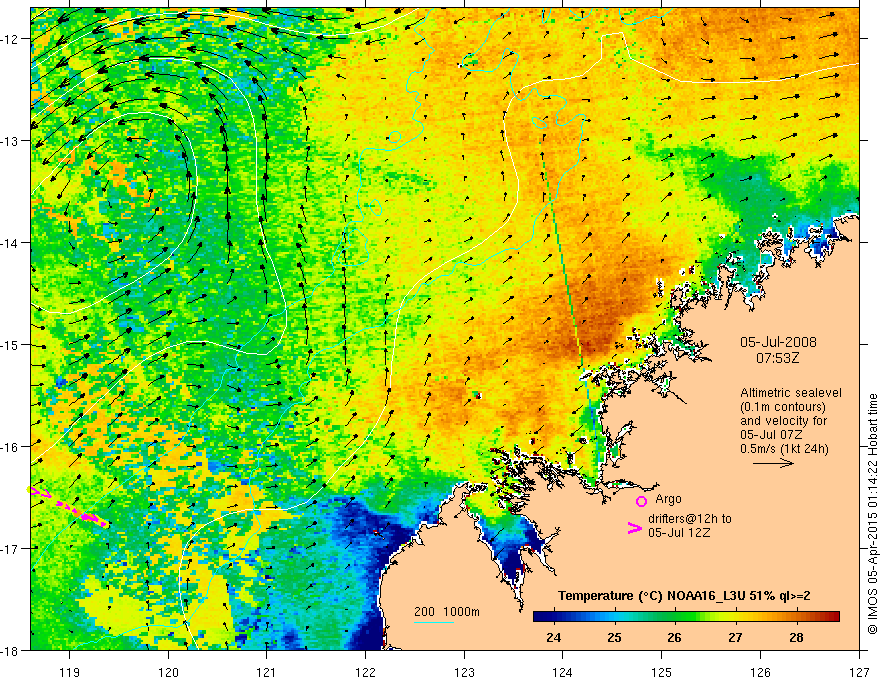Click longitude axis label 123
The width and height of the screenshot is (880, 680).
tap(464, 672)
